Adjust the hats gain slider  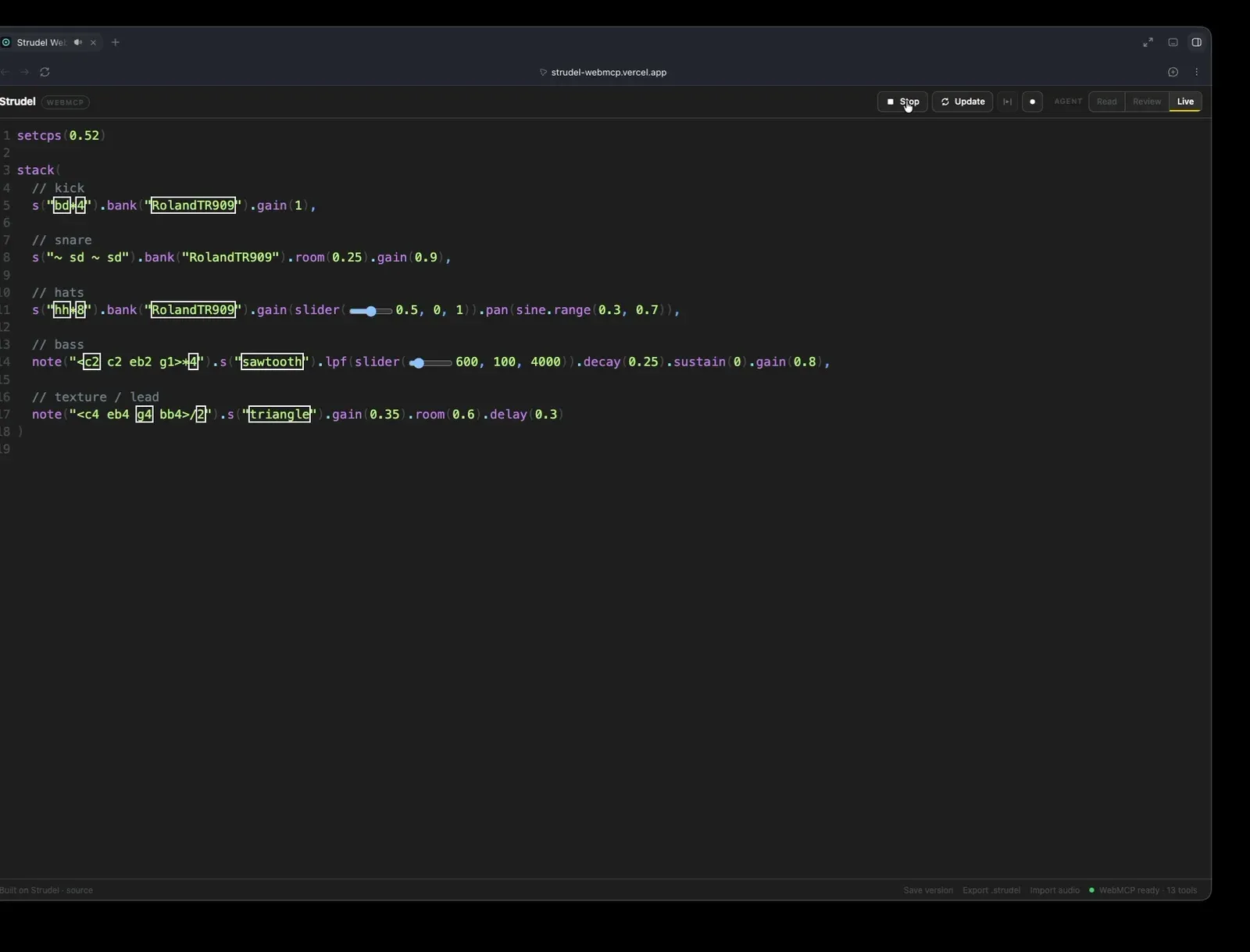(370, 311)
